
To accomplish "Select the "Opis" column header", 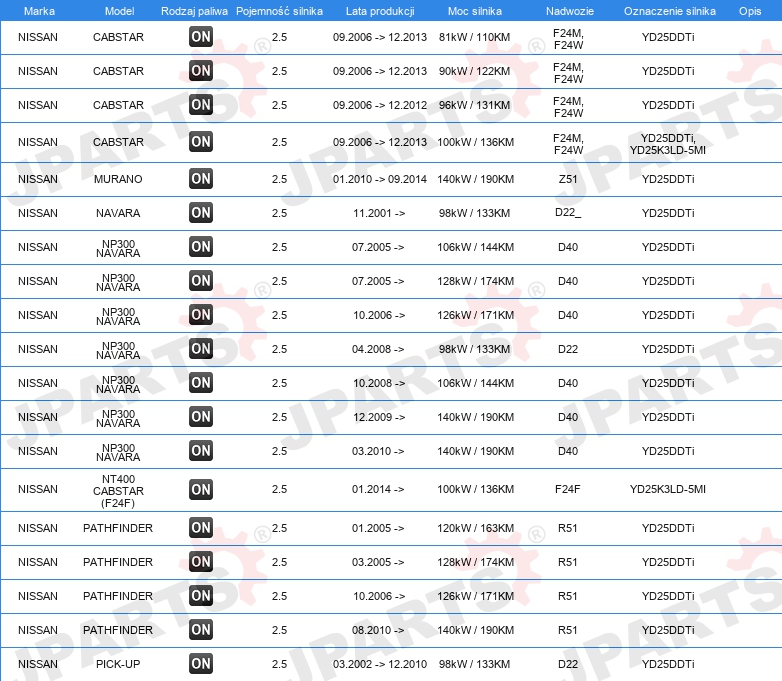I will pyautogui.click(x=750, y=11).
